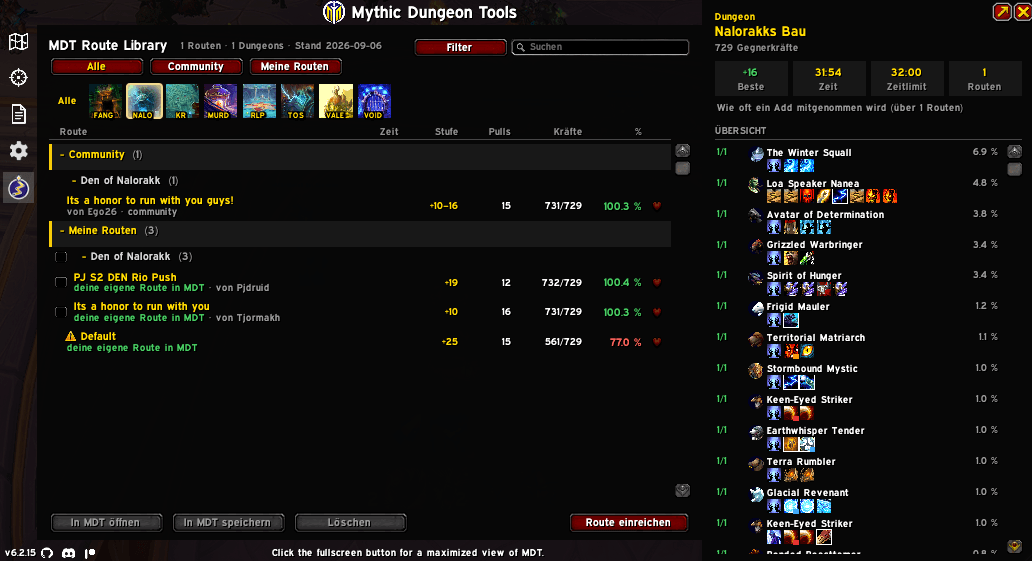This screenshot has height=561, width=1032.
Task: Click the fullscreen arrow button top right
Action: [1002, 12]
